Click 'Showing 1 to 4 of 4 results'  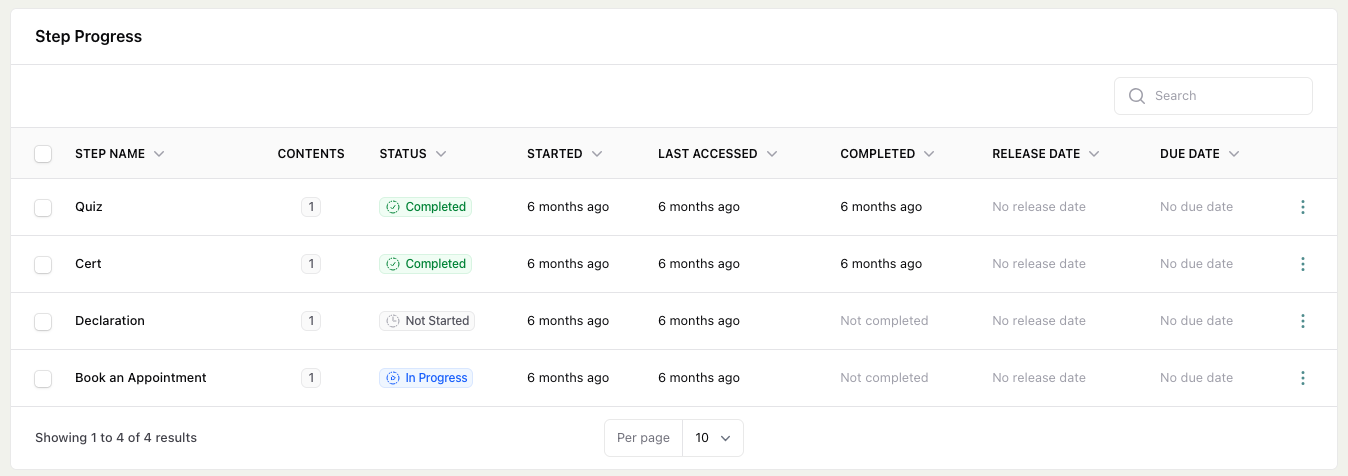tap(116, 438)
